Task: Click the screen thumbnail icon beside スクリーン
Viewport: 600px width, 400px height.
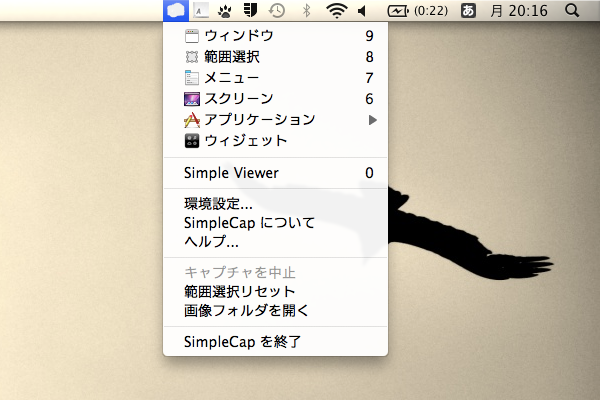Action: (192, 99)
